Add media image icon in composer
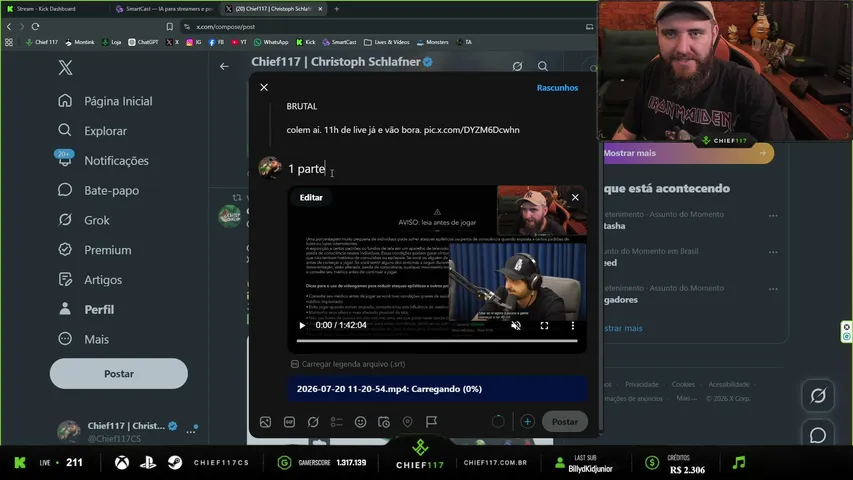This screenshot has height=480, width=853. pyautogui.click(x=265, y=422)
